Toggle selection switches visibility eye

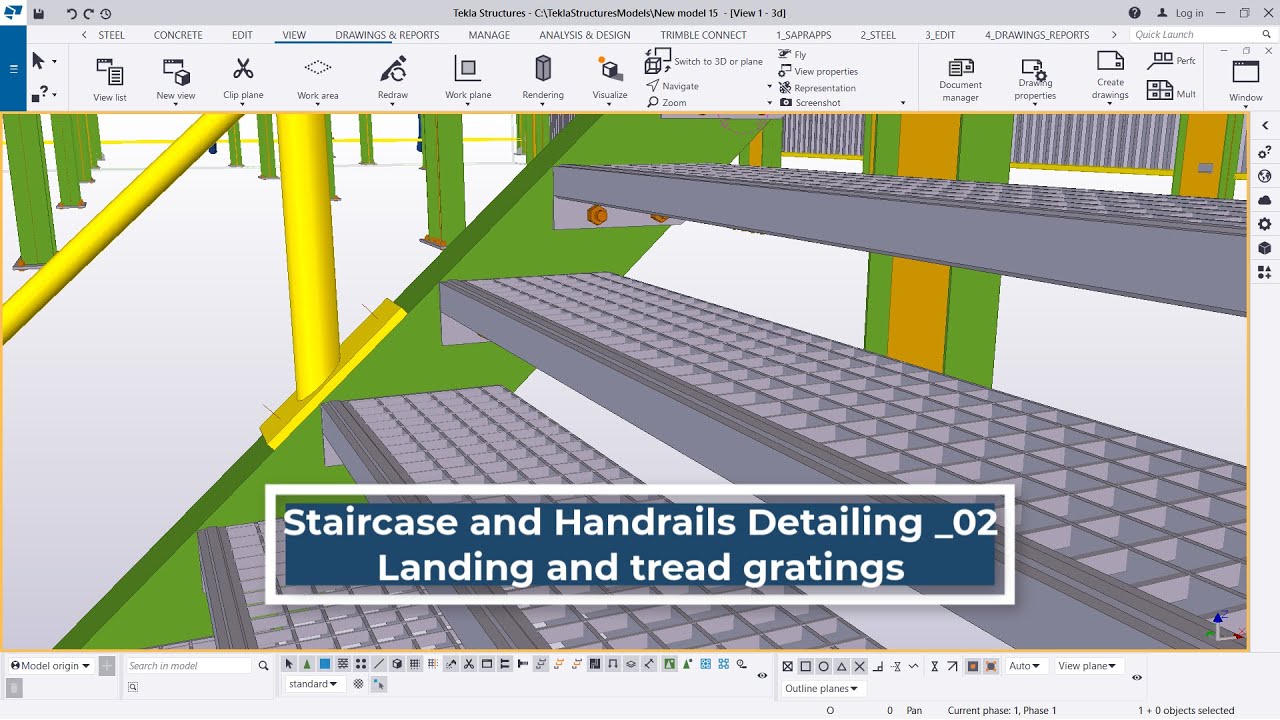point(763,676)
